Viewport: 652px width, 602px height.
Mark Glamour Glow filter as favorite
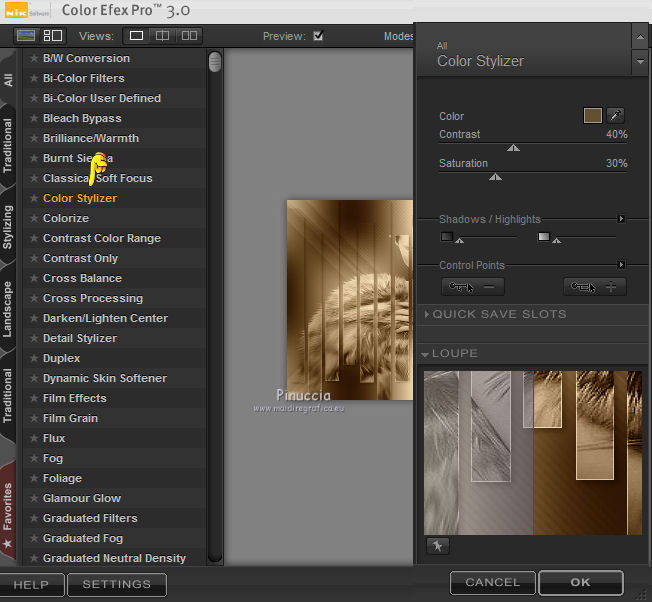pyautogui.click(x=34, y=499)
